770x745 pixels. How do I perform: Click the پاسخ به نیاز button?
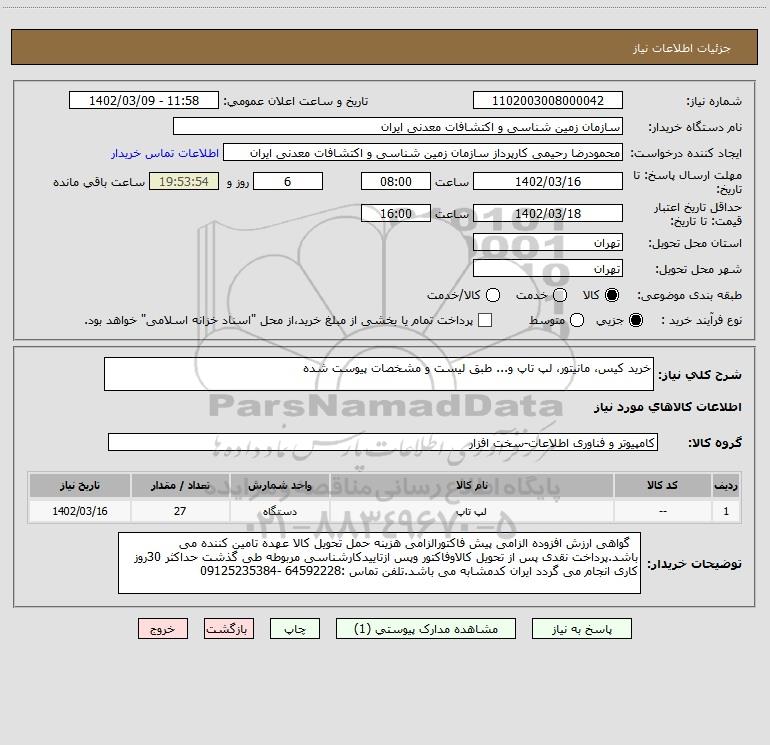[581, 629]
